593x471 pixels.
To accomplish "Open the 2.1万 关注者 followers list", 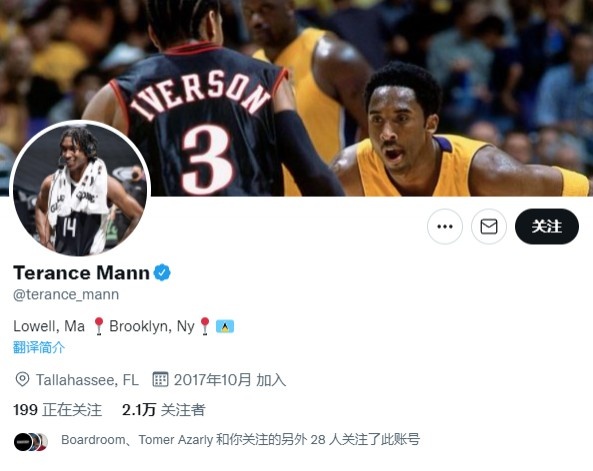I will coord(163,410).
